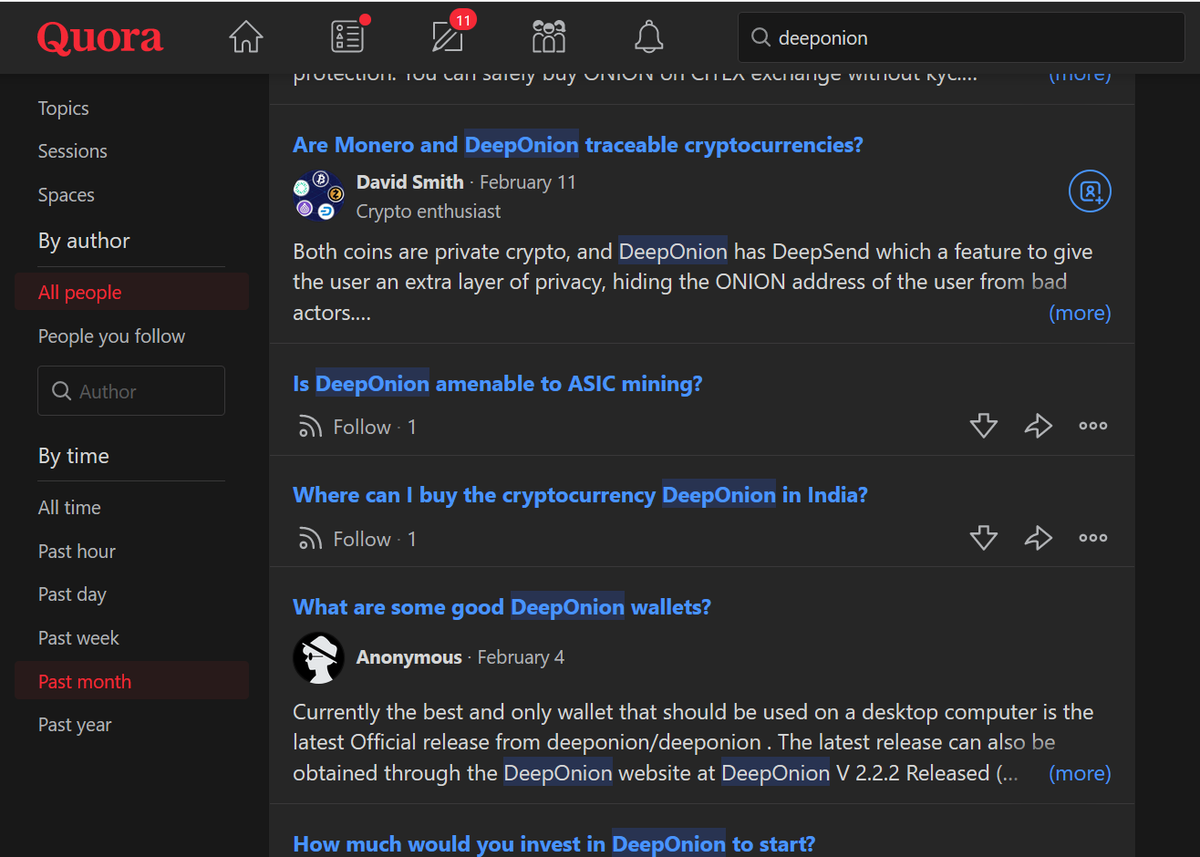Downvote the ASIC mining question

[984, 426]
